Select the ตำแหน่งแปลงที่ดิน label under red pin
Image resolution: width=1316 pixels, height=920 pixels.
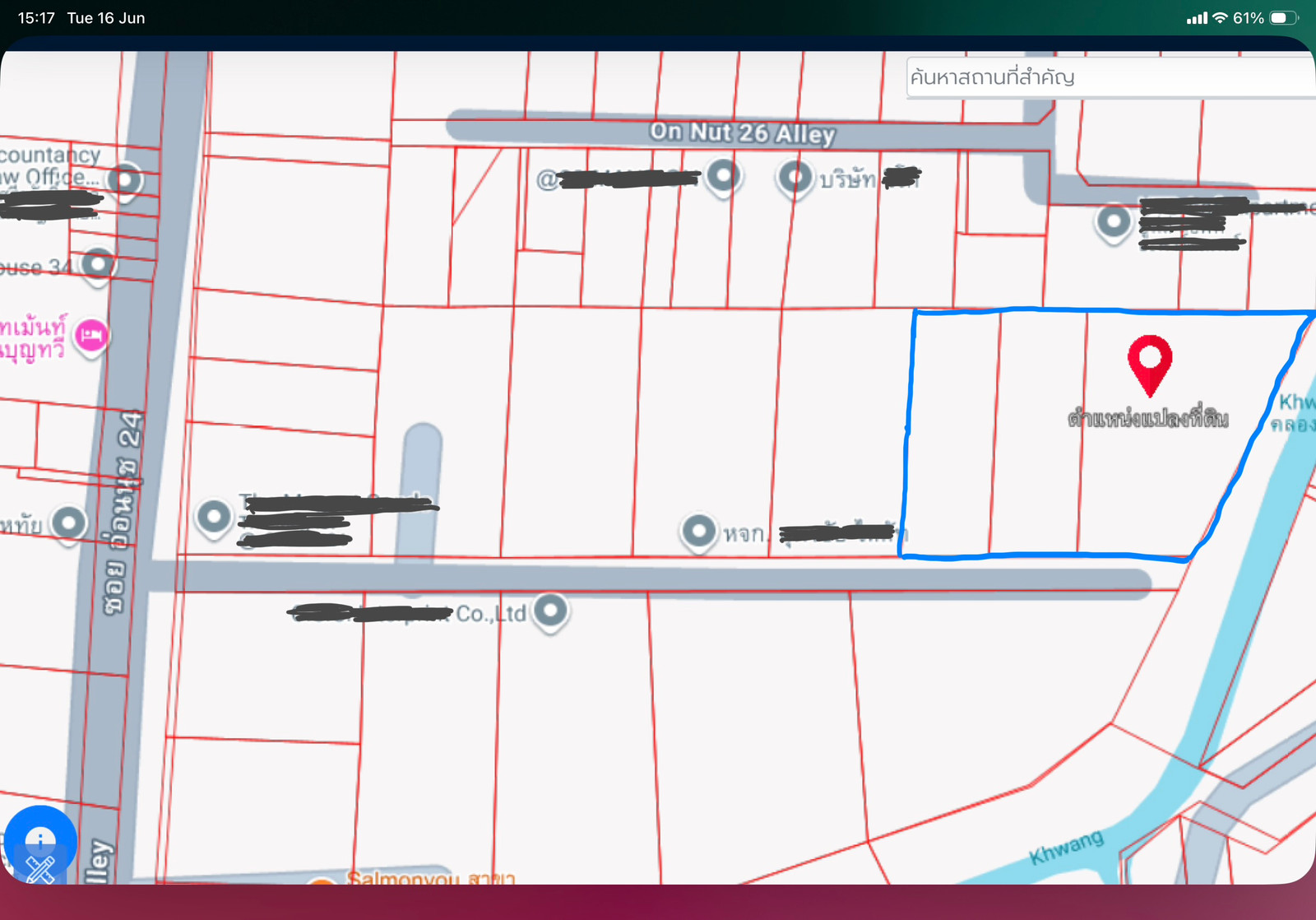click(1148, 417)
